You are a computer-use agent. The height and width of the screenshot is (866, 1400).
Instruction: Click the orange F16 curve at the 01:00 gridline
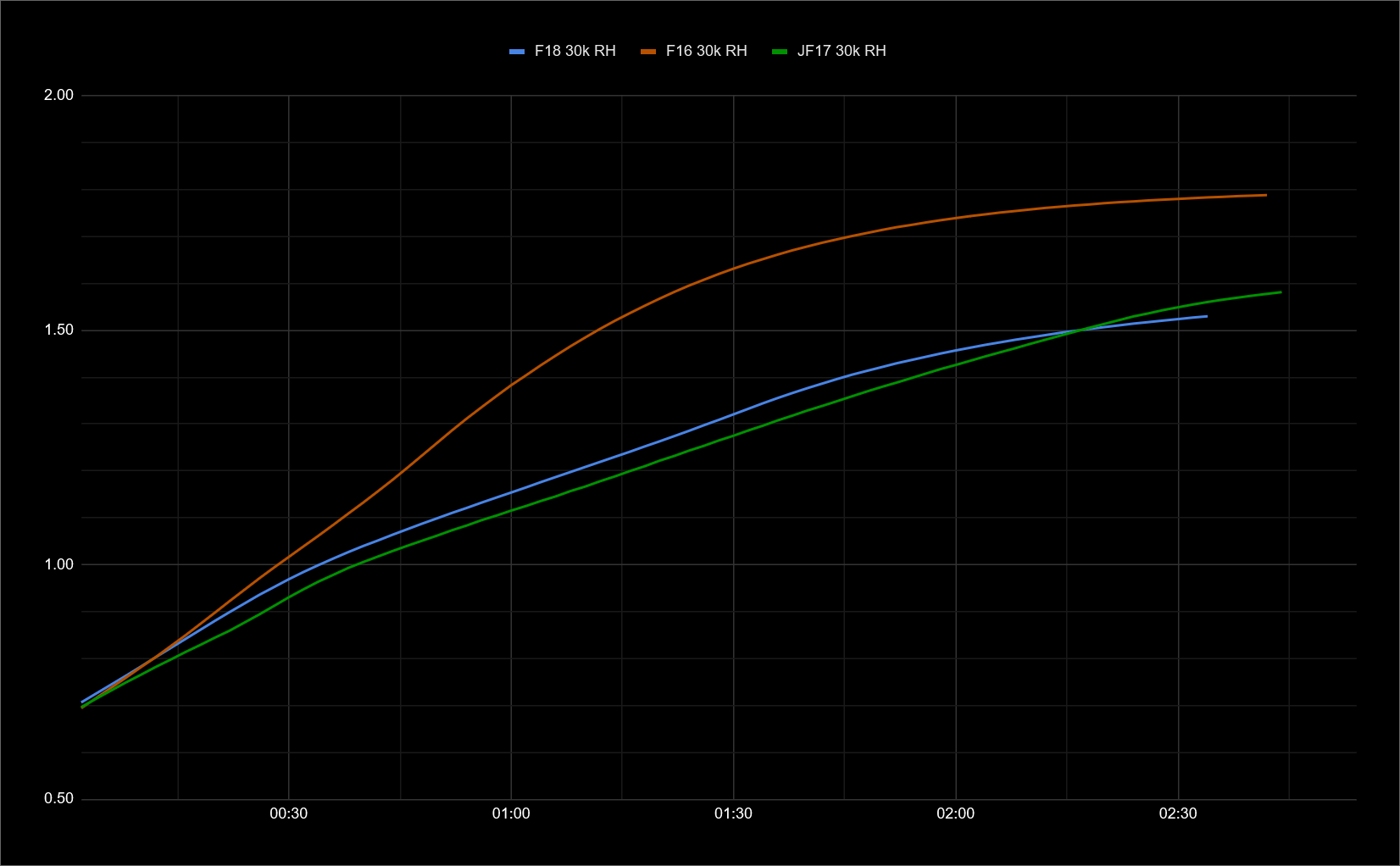coord(511,384)
